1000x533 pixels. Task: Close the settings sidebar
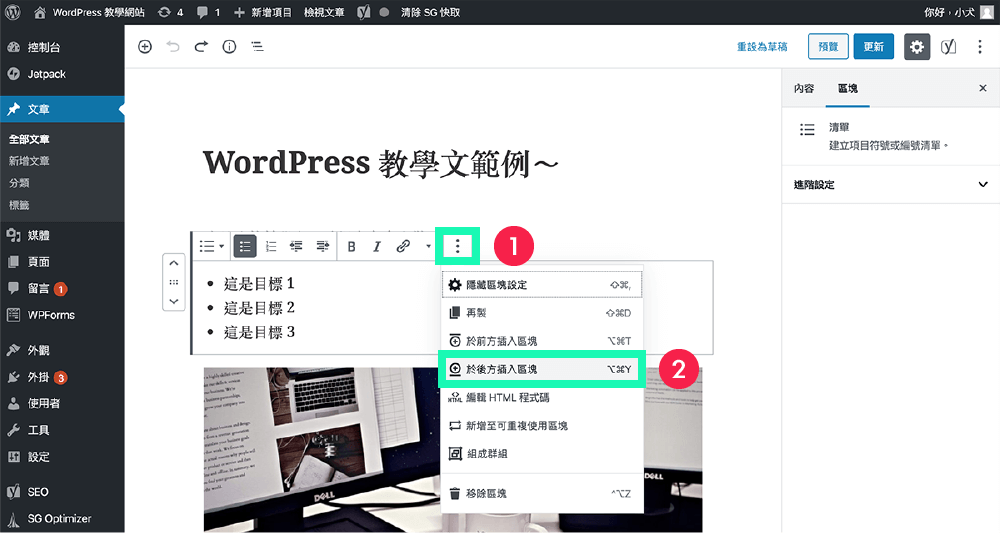tap(983, 89)
